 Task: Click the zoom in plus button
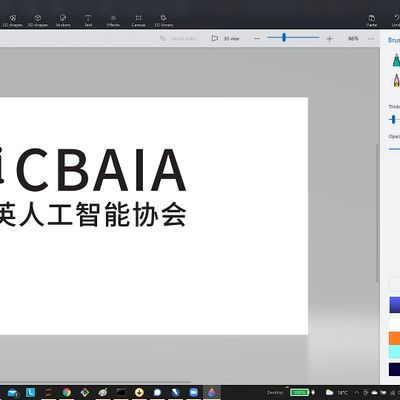tap(329, 39)
